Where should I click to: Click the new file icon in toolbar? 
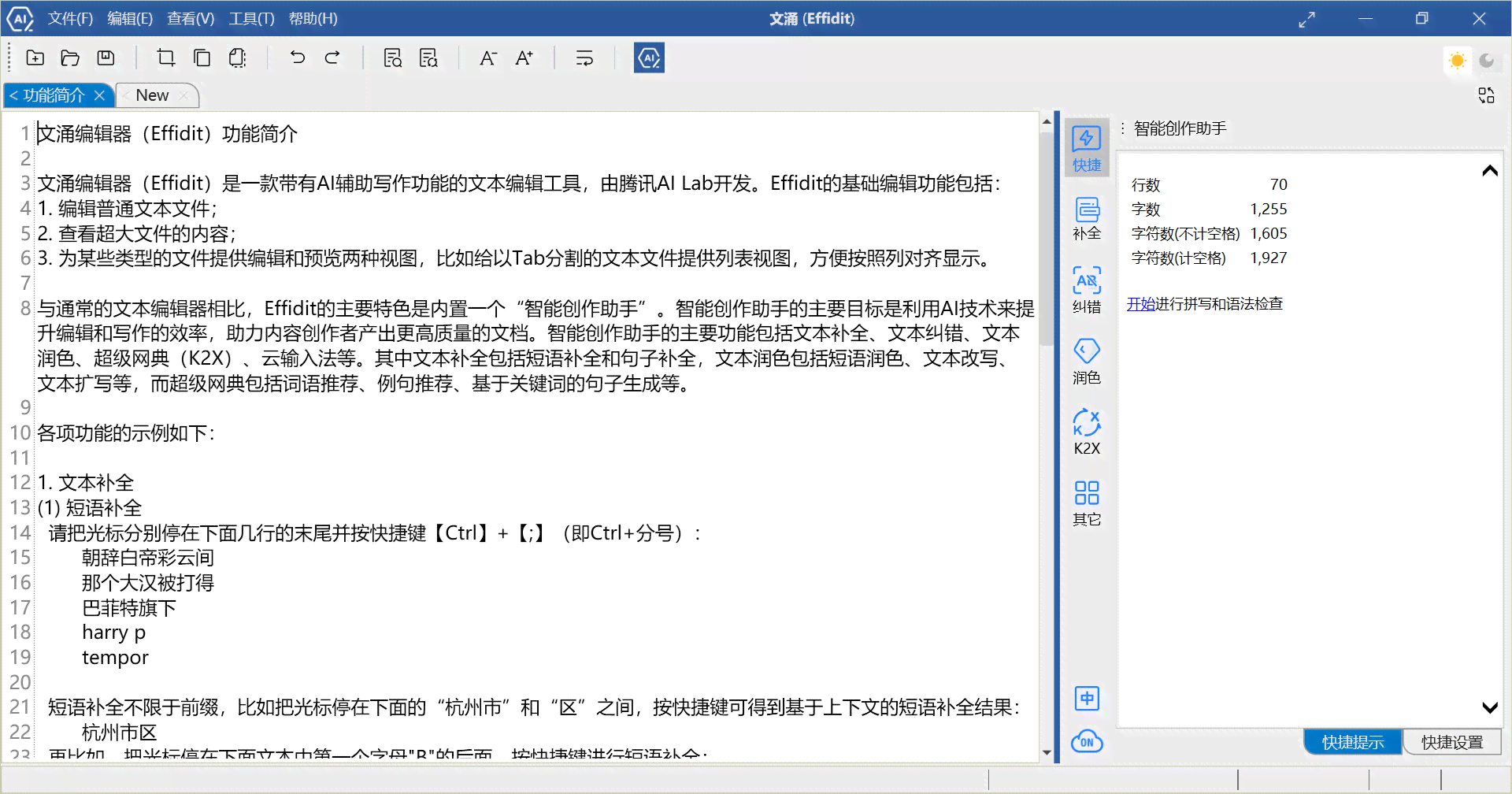tap(35, 58)
